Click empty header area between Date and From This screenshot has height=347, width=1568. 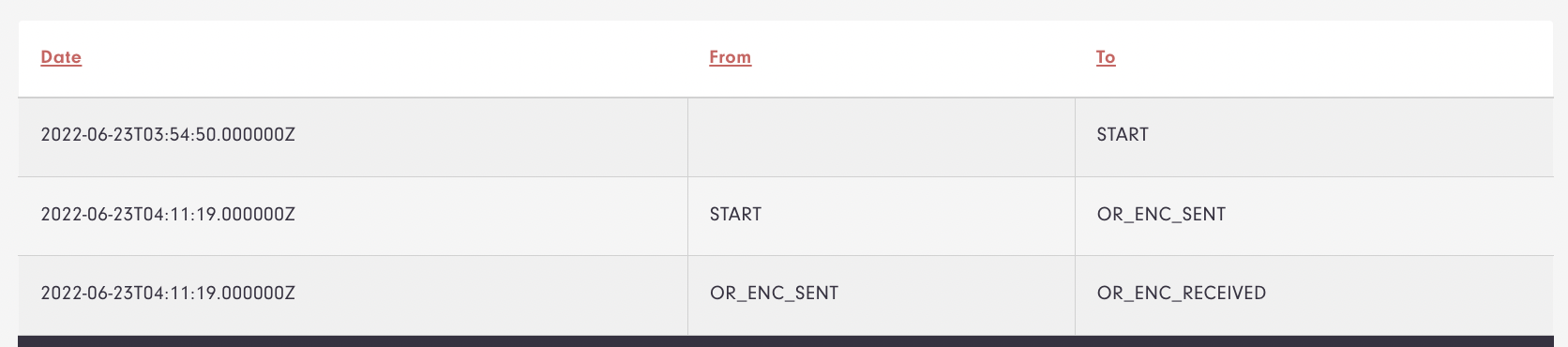point(394,58)
